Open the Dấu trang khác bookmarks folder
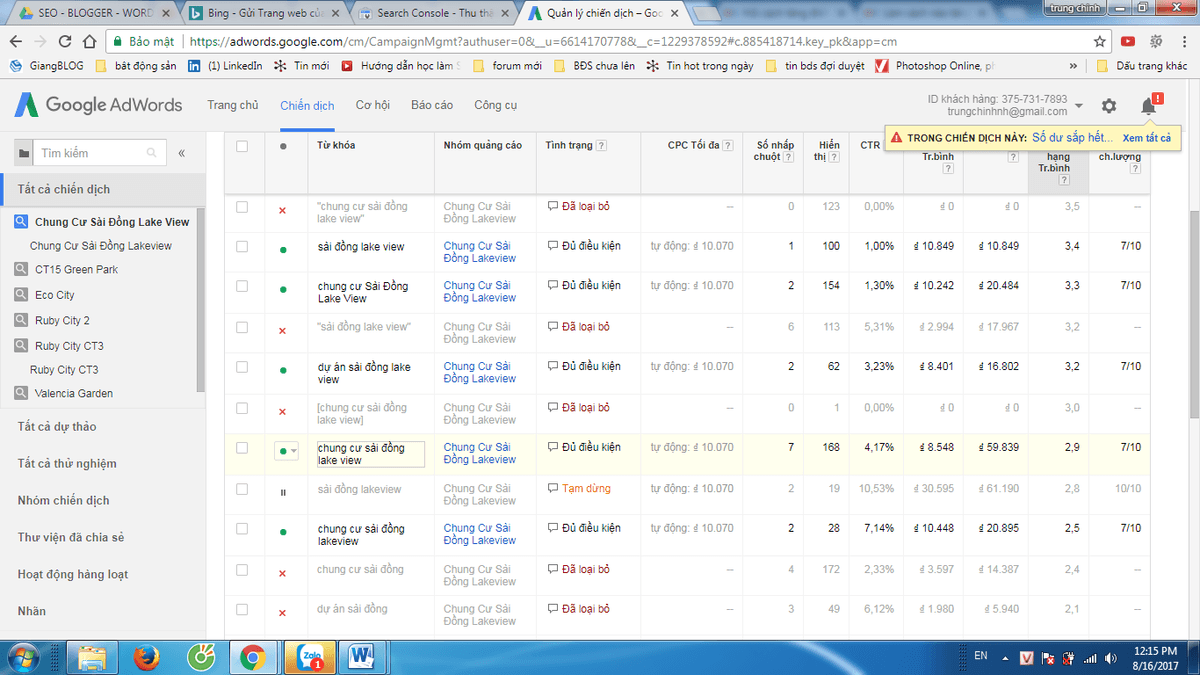The image size is (1200, 675). pyautogui.click(x=1142, y=66)
